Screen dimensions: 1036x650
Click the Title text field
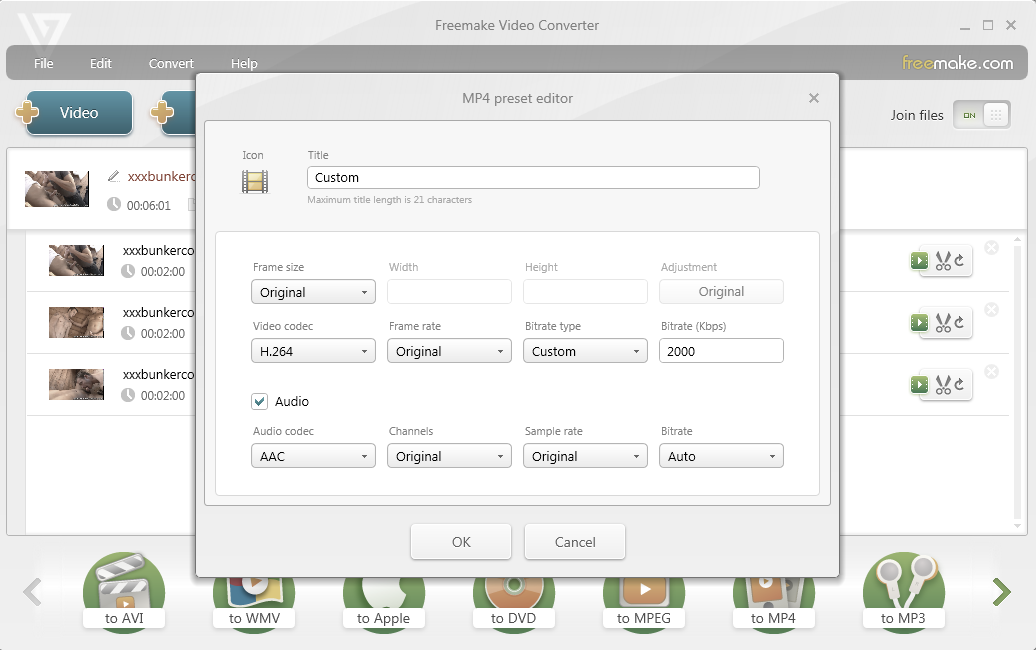[533, 178]
